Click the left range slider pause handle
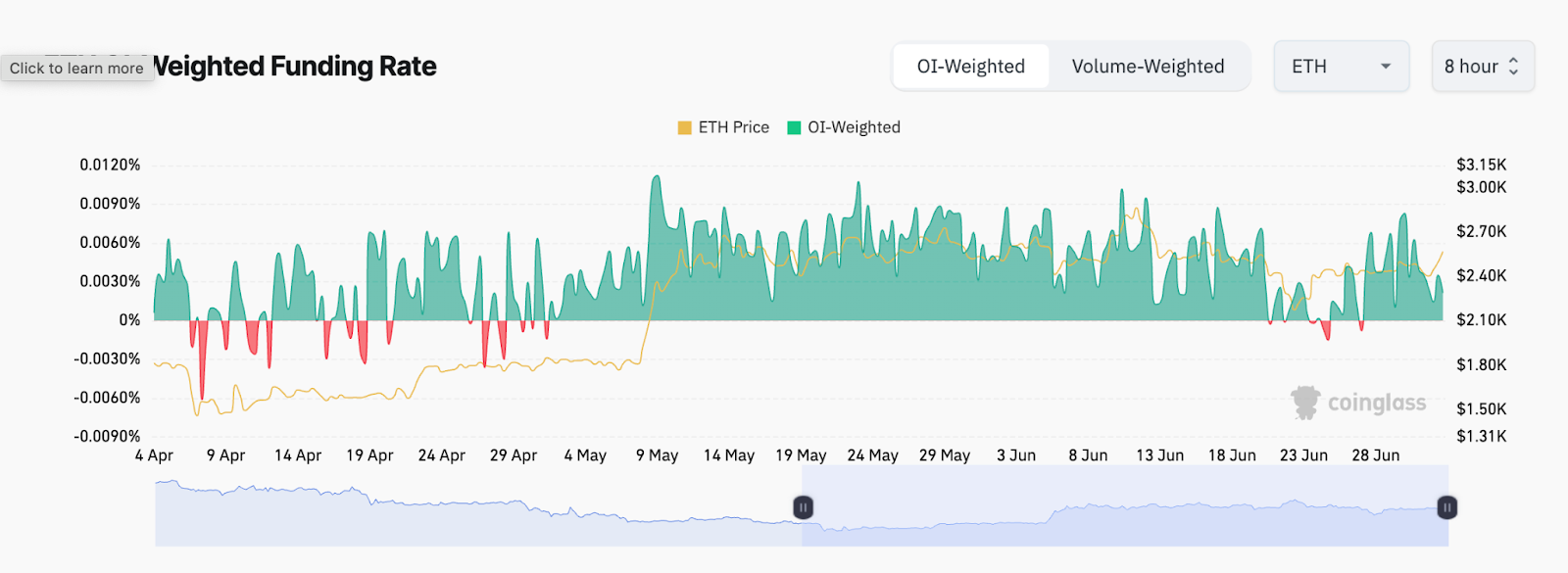The image size is (1568, 573). point(803,507)
